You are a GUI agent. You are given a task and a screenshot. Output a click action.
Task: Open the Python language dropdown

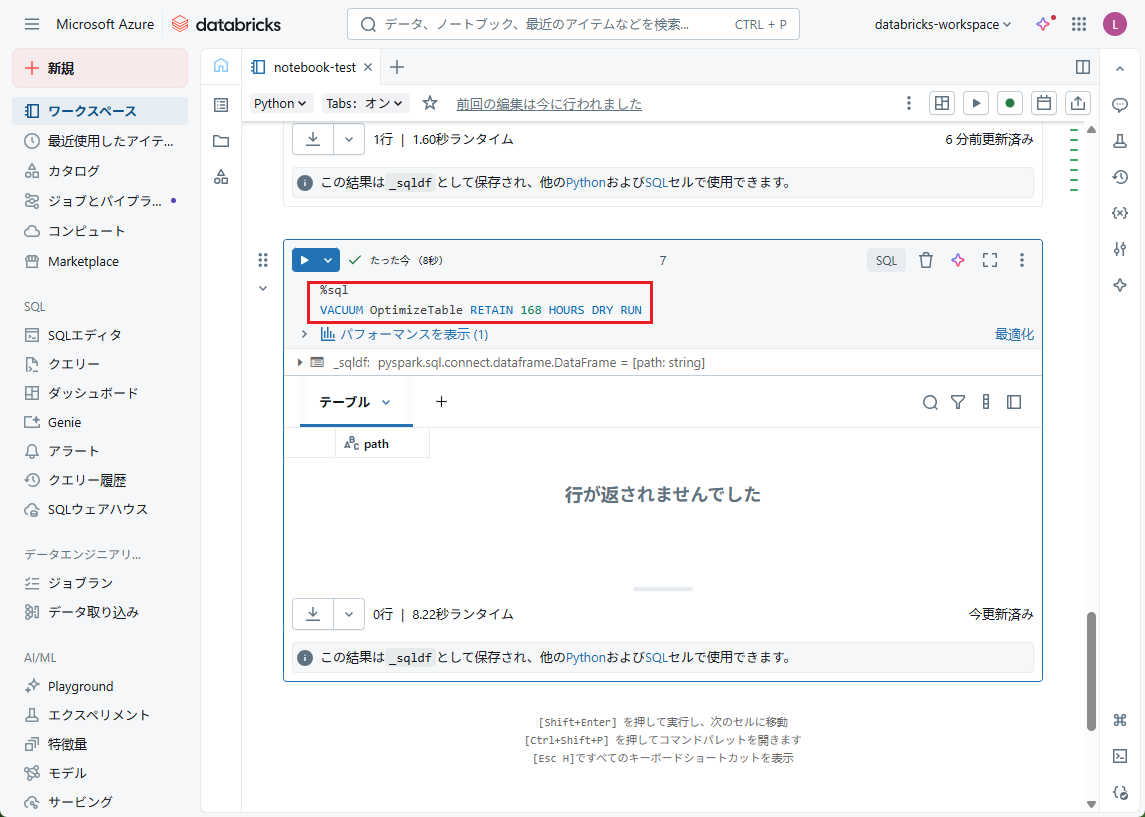[x=281, y=103]
